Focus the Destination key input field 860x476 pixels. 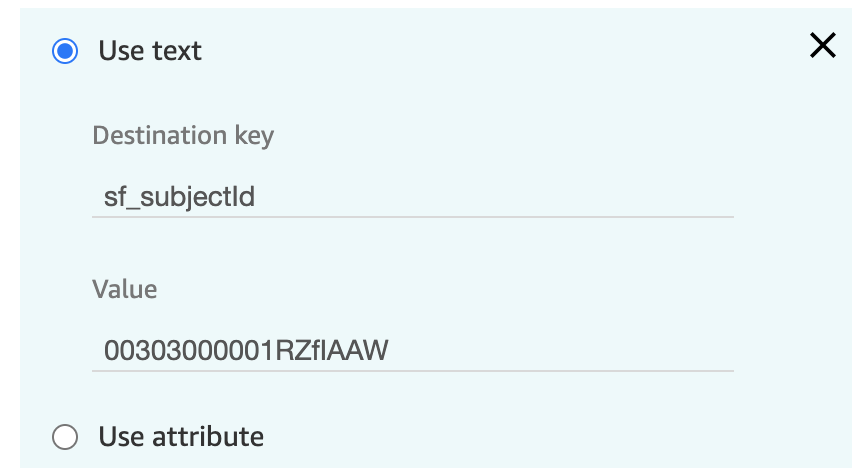412,197
